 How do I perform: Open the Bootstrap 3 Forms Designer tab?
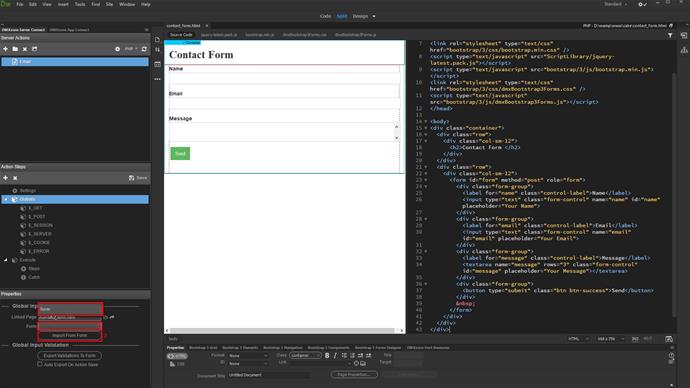pyautogui.click(x=378, y=348)
